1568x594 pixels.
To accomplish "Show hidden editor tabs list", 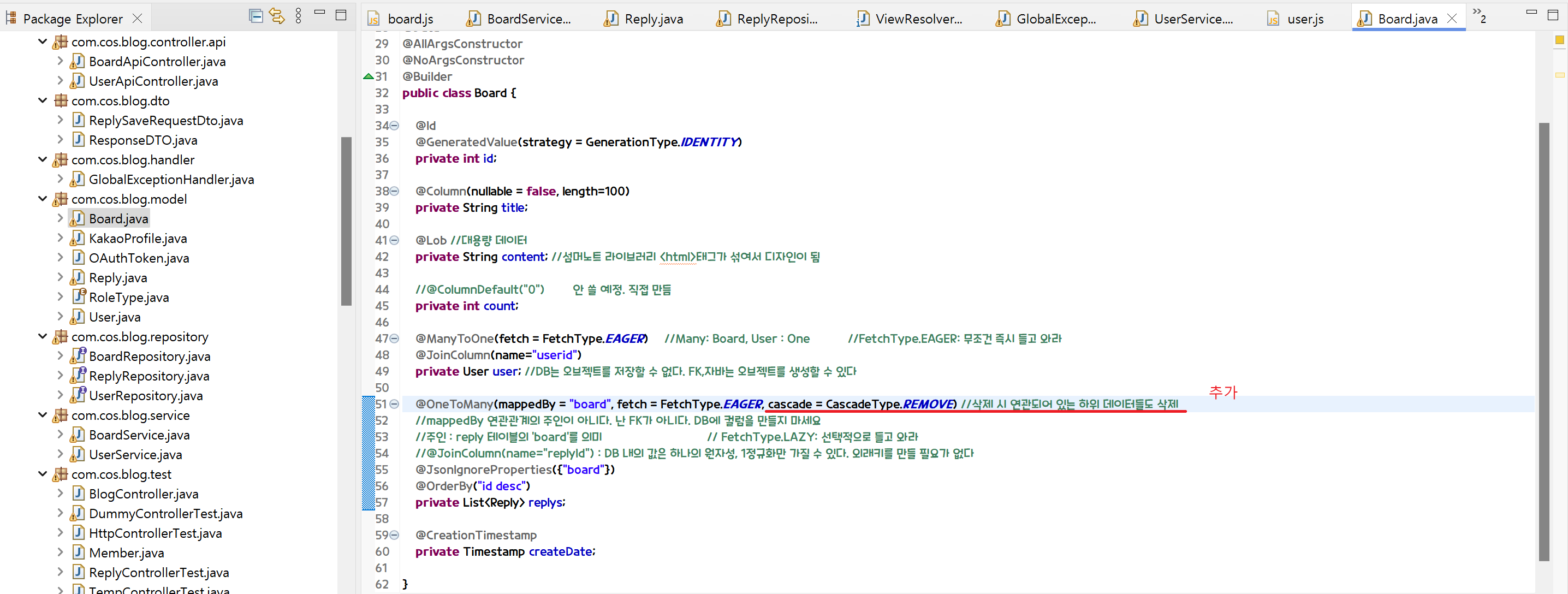I will [1479, 16].
